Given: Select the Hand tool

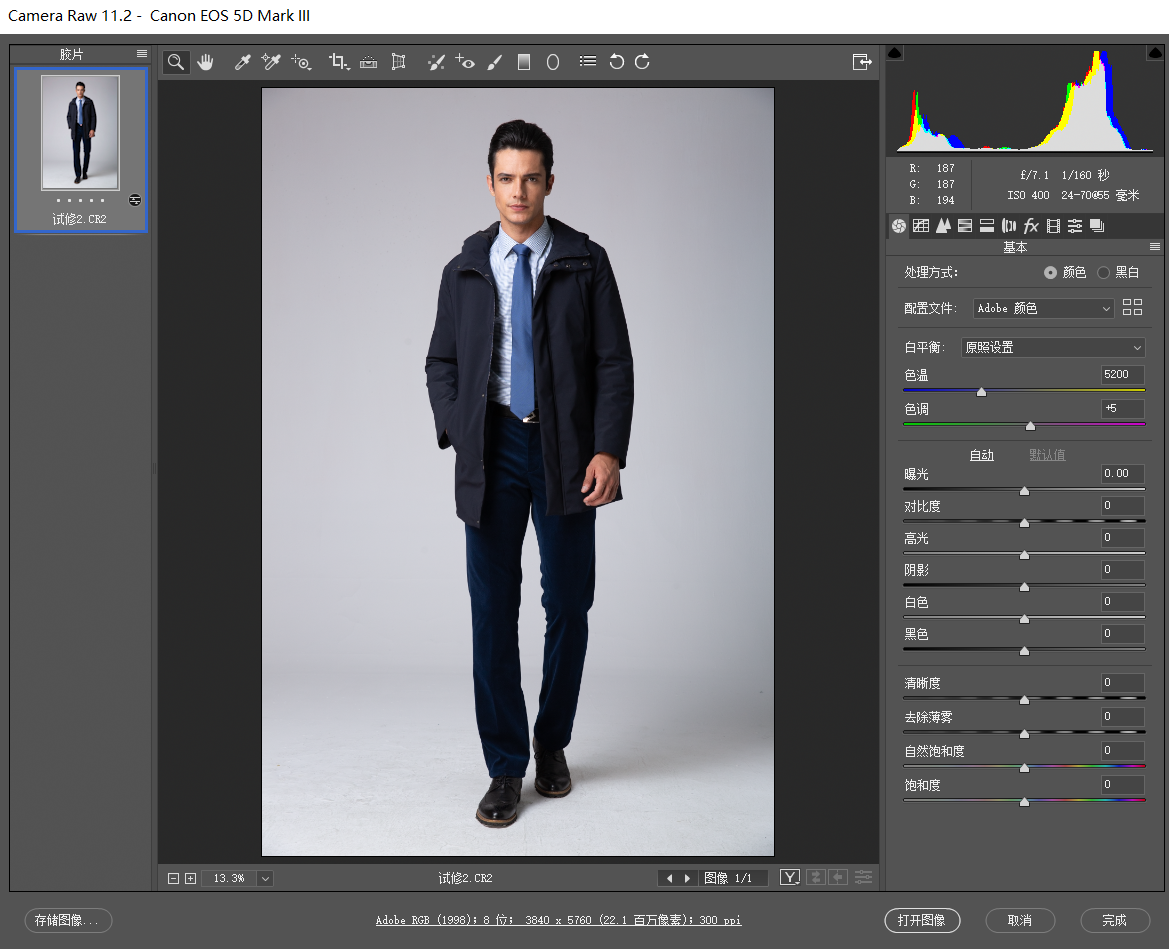Looking at the screenshot, I should 205,62.
